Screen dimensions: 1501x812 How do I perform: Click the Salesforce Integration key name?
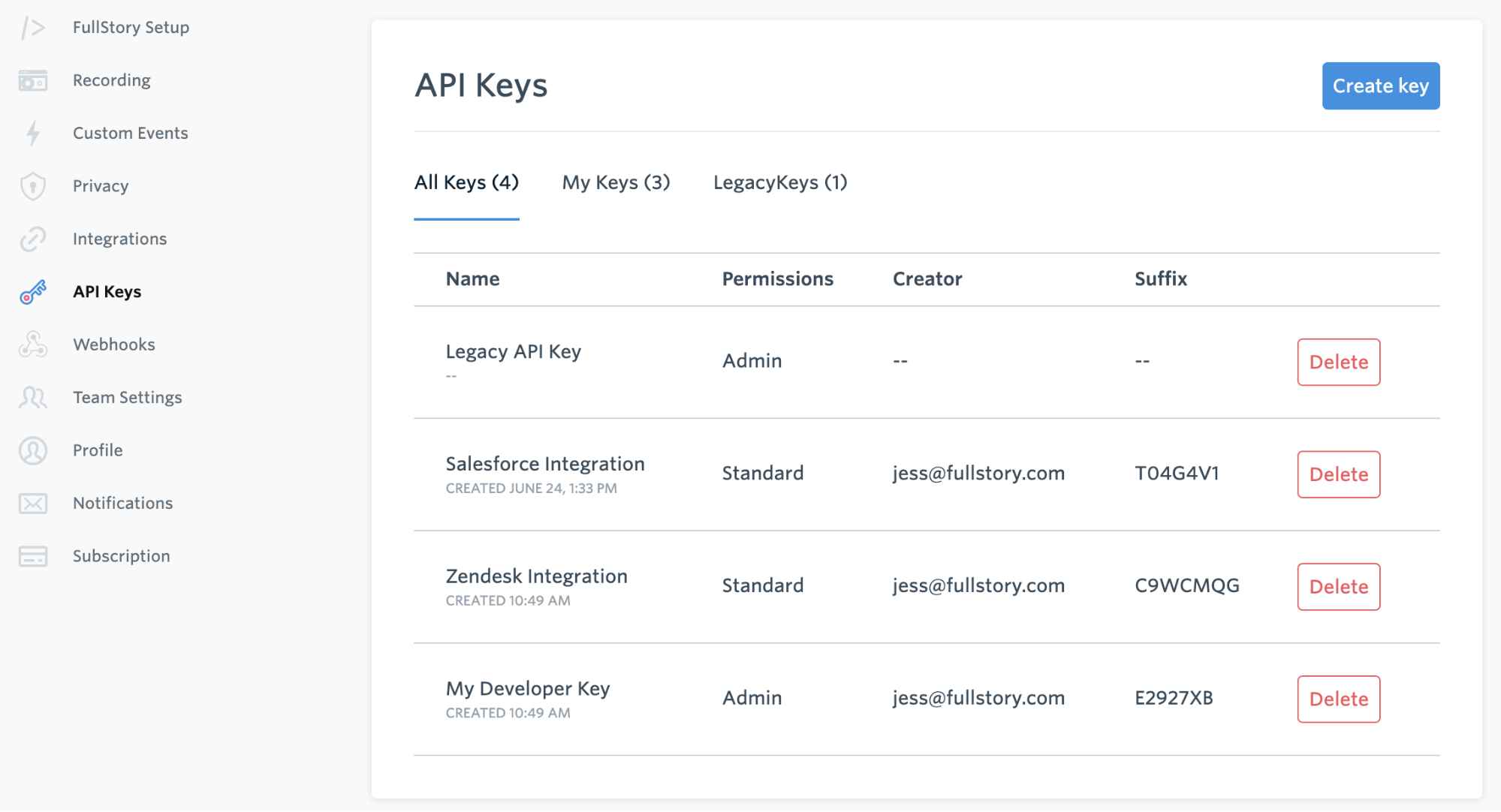point(545,464)
